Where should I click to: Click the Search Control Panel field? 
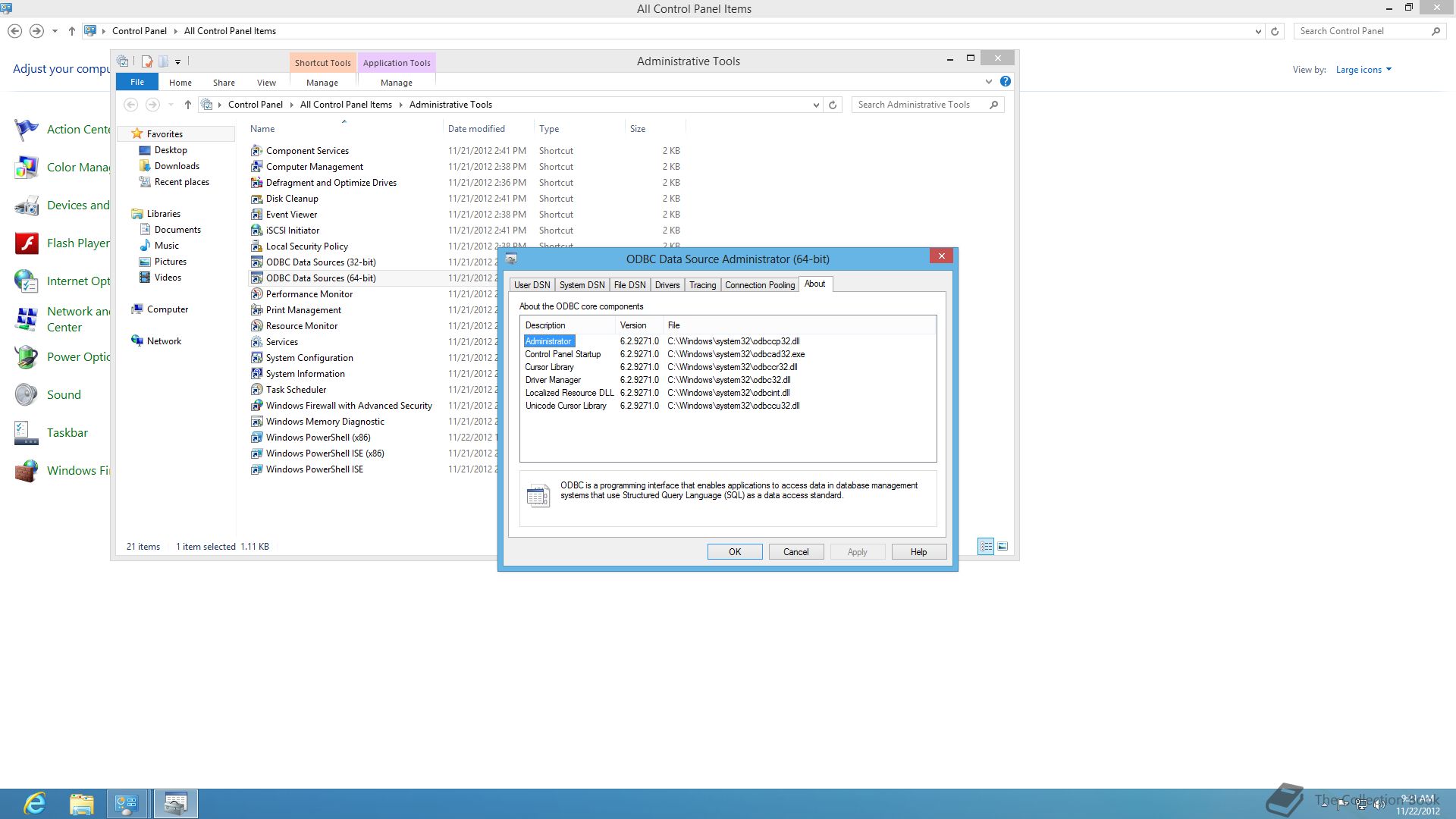tap(1370, 31)
